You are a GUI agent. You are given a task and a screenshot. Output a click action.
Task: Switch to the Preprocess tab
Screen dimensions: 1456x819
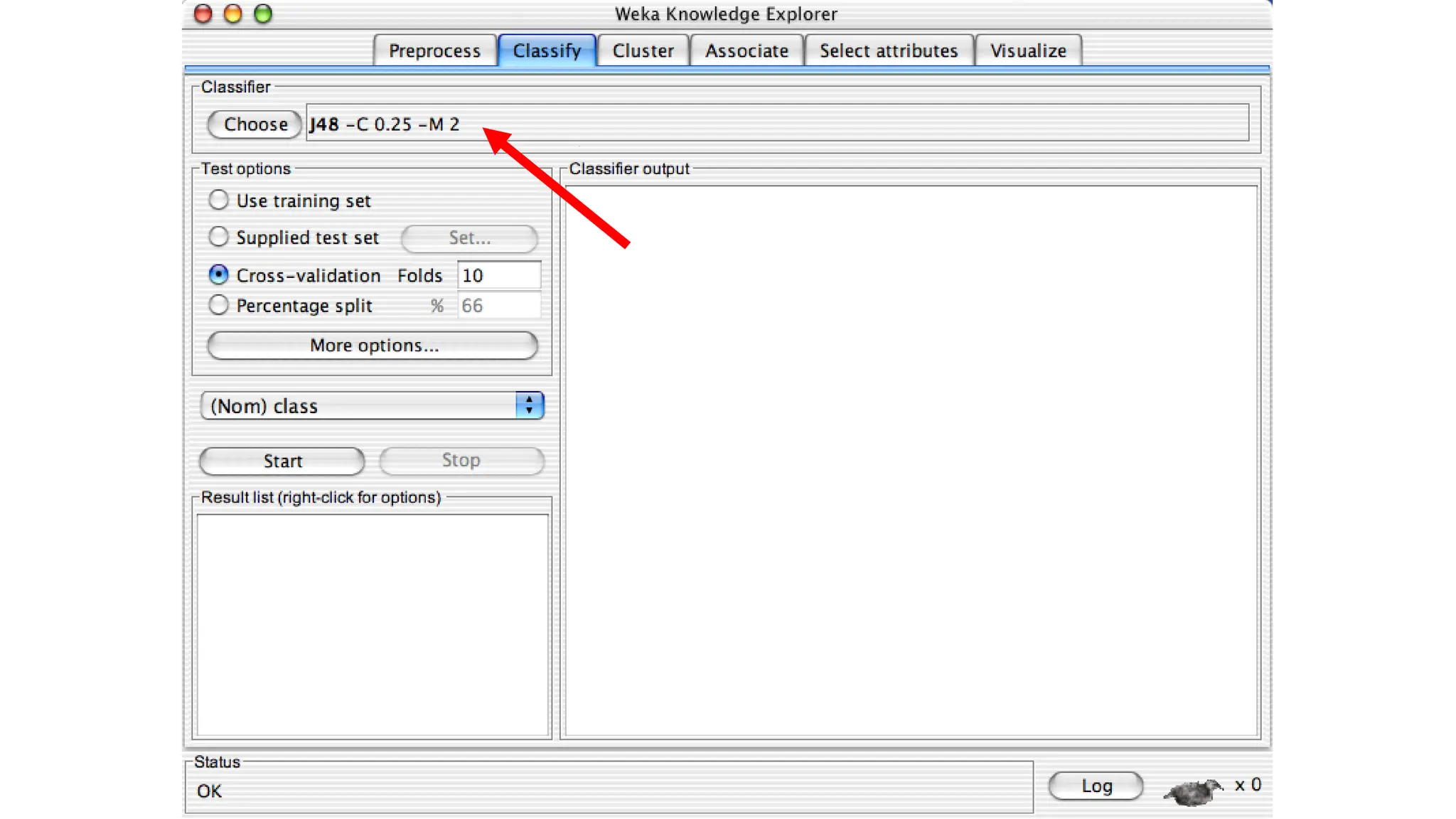(x=434, y=51)
